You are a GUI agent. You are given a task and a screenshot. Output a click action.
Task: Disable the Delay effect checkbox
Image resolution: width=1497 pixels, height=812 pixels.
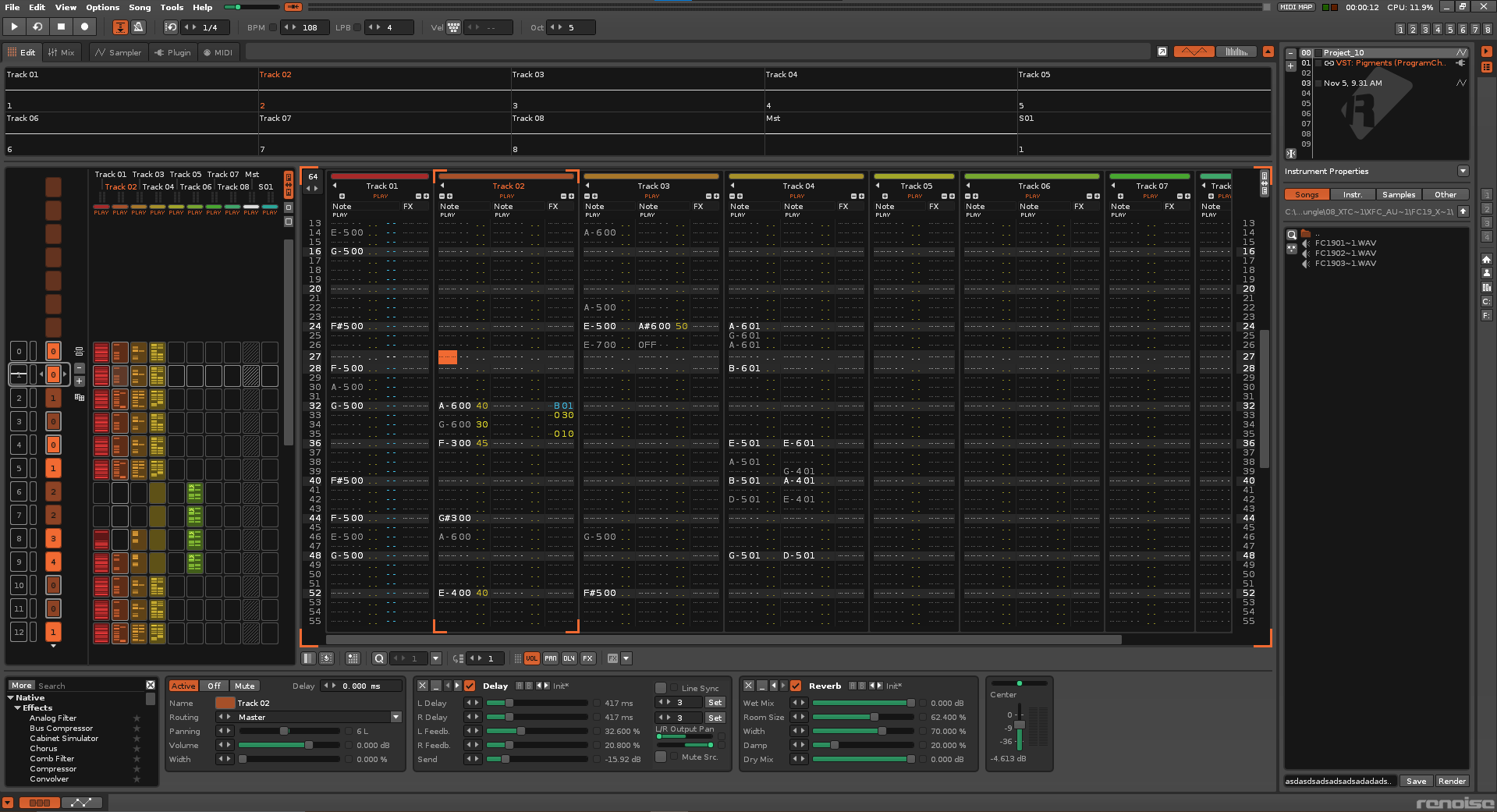[470, 686]
